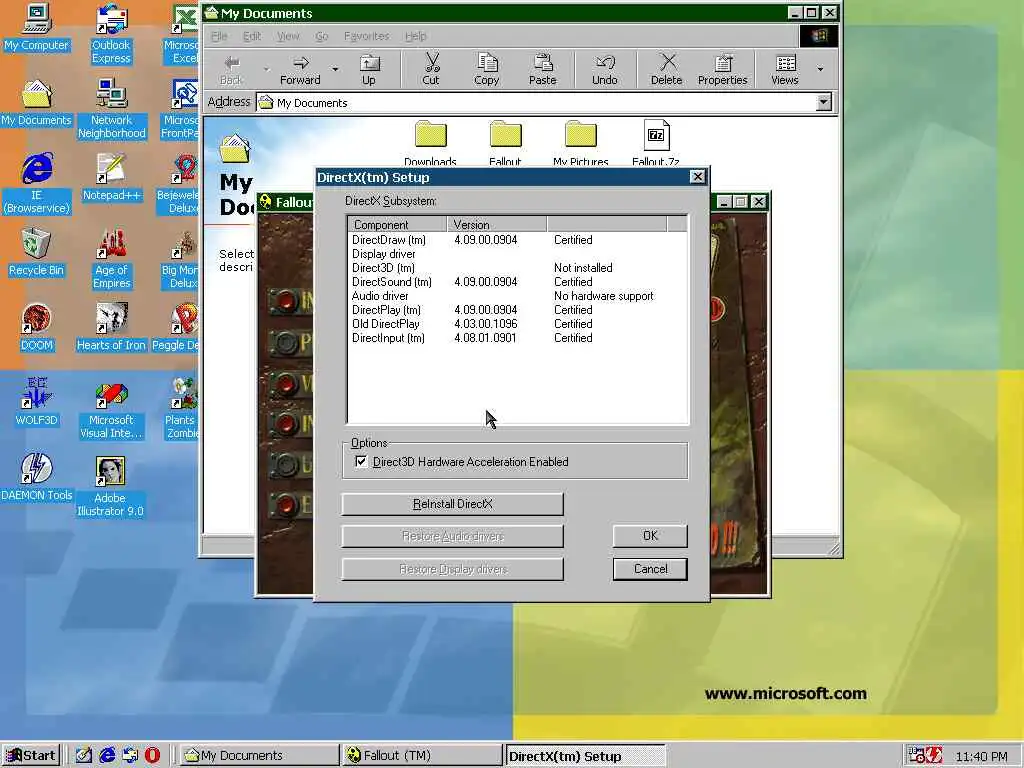The width and height of the screenshot is (1024, 768).
Task: Click the Component column header
Action: 397,225
